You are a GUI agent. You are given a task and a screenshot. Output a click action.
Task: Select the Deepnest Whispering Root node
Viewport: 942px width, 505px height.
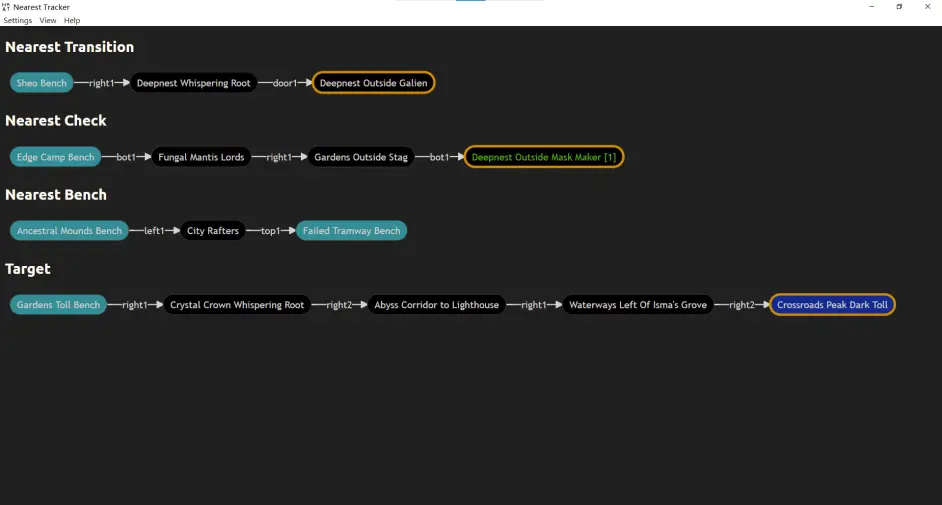click(x=193, y=83)
